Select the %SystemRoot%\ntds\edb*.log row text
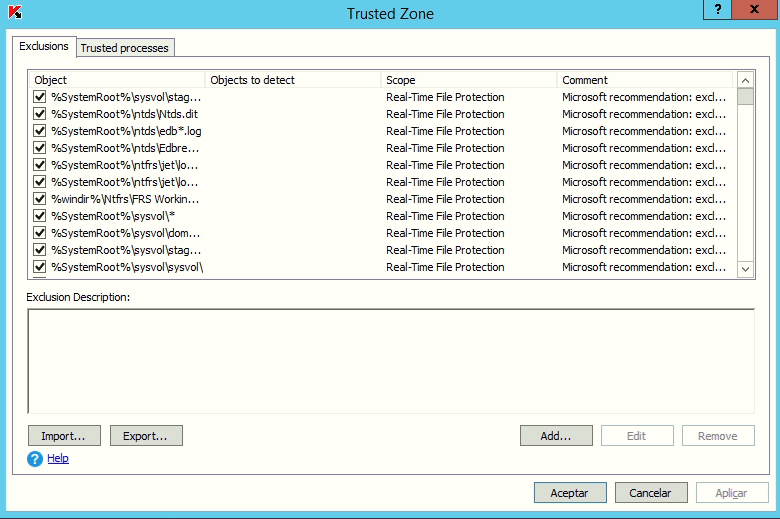 pos(126,131)
